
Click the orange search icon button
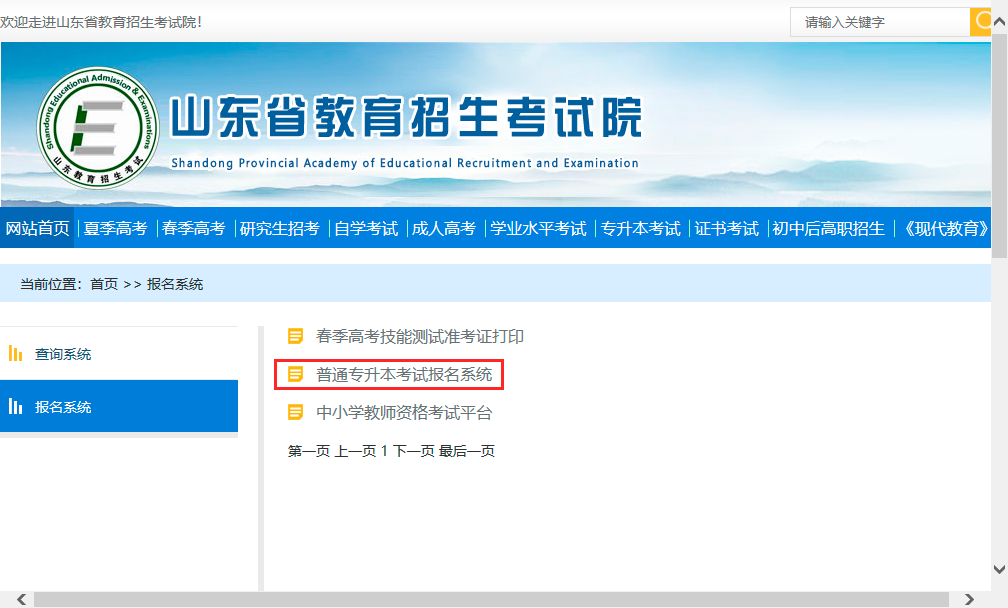[980, 22]
